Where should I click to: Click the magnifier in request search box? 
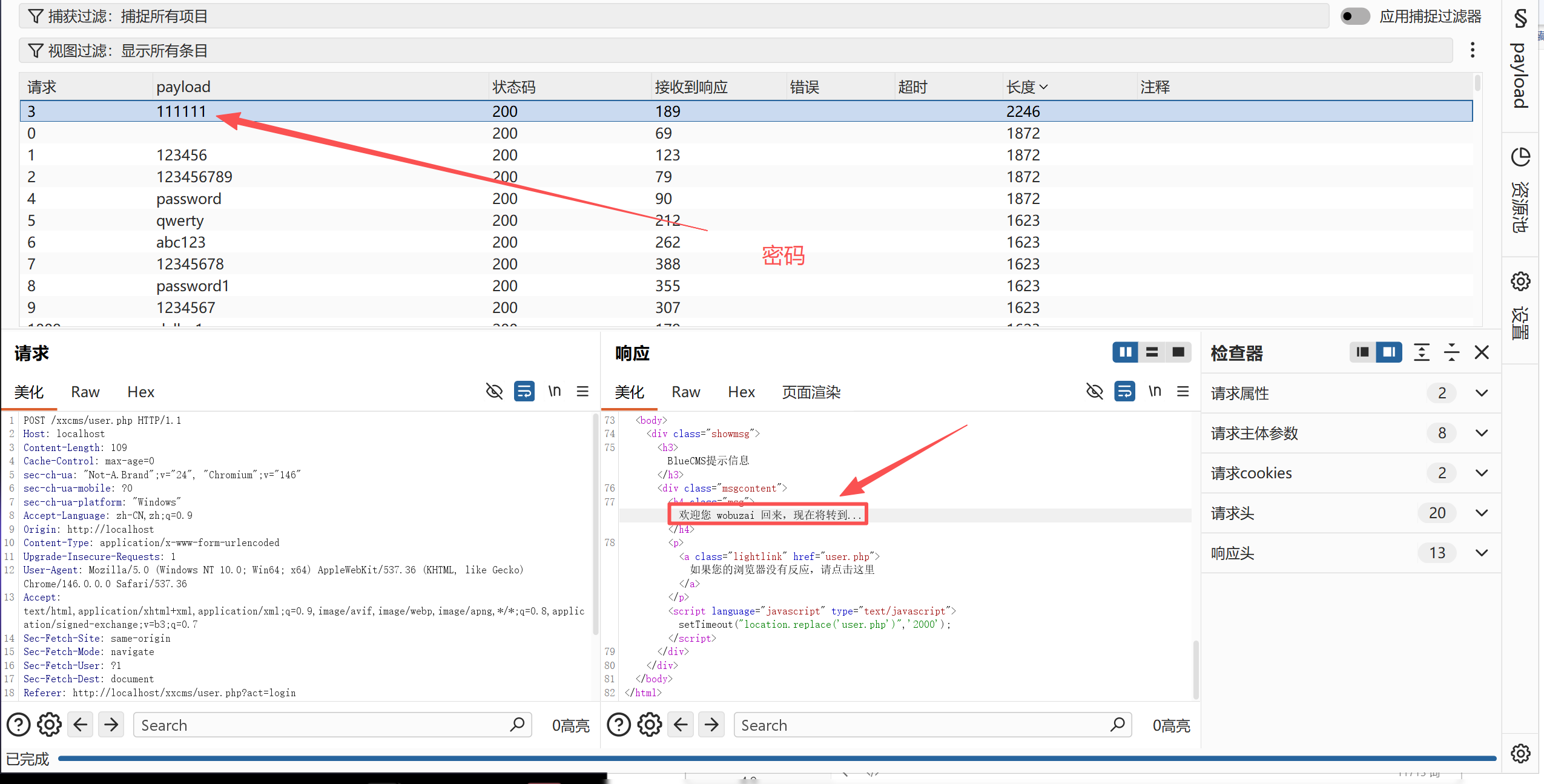pos(518,725)
